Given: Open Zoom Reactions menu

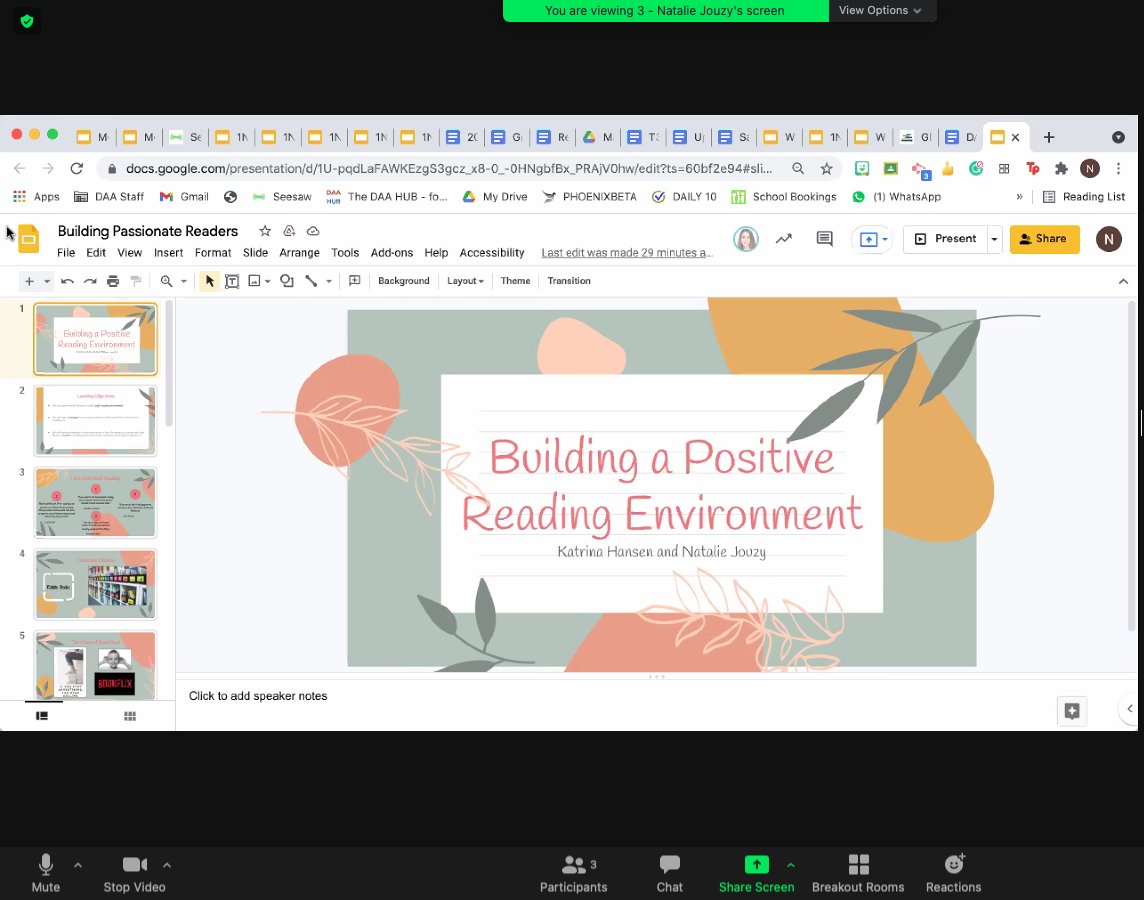Looking at the screenshot, I should point(954,874).
